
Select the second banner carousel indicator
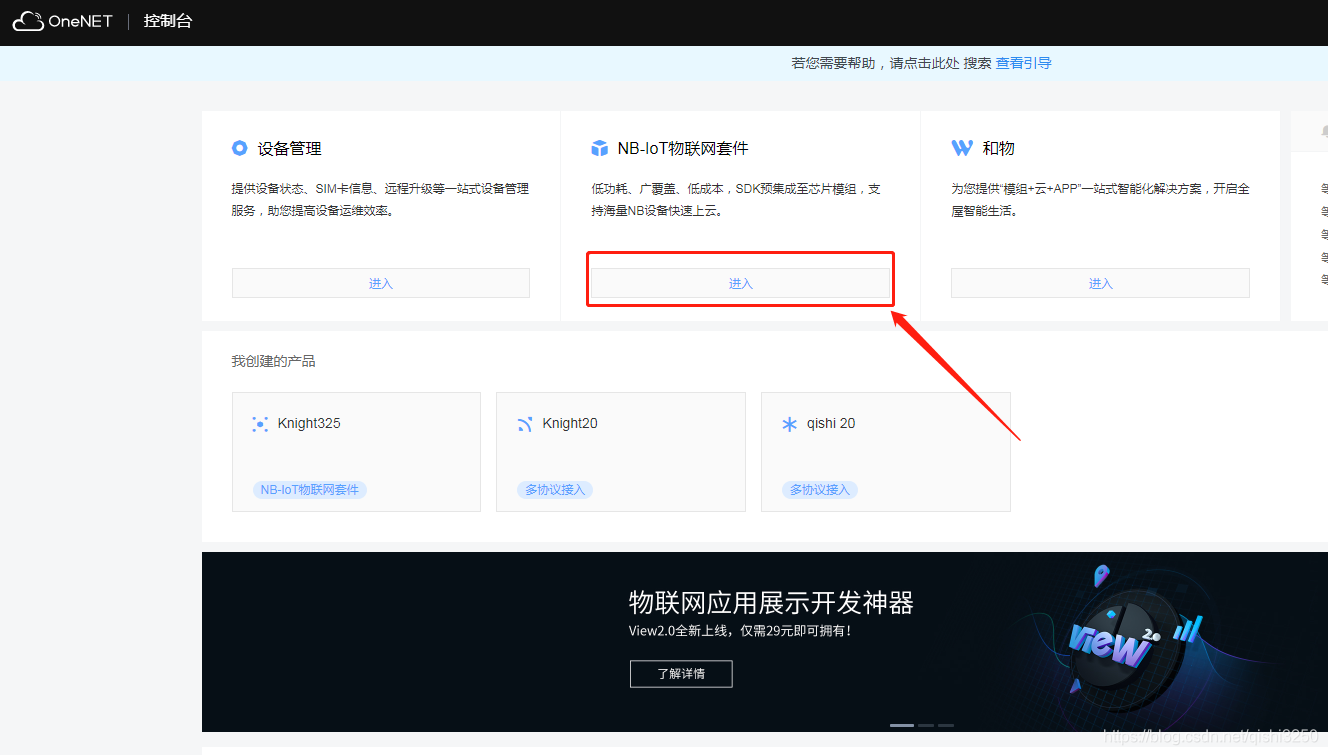click(x=926, y=725)
